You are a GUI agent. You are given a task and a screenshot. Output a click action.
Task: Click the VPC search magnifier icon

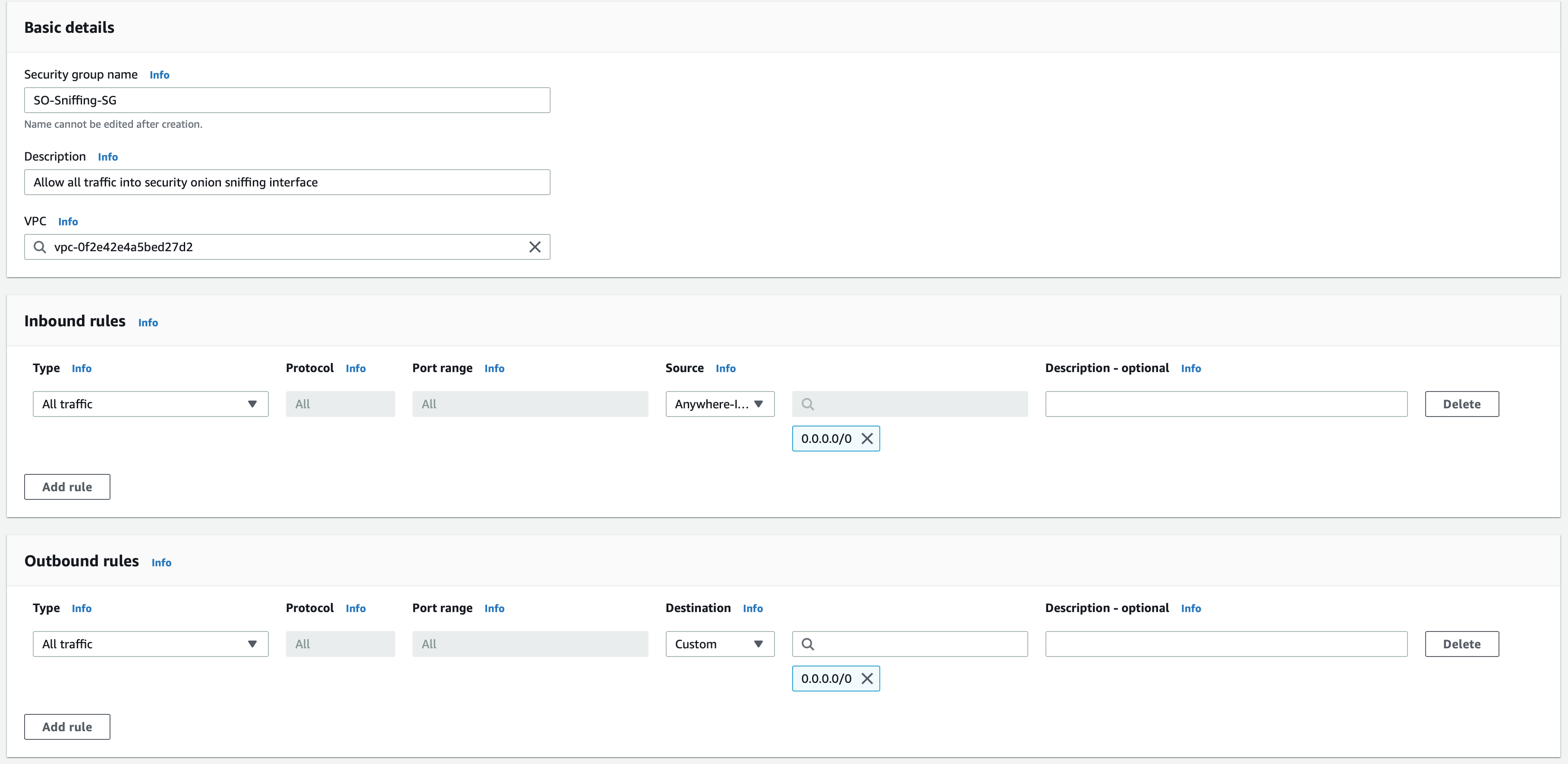tap(40, 247)
